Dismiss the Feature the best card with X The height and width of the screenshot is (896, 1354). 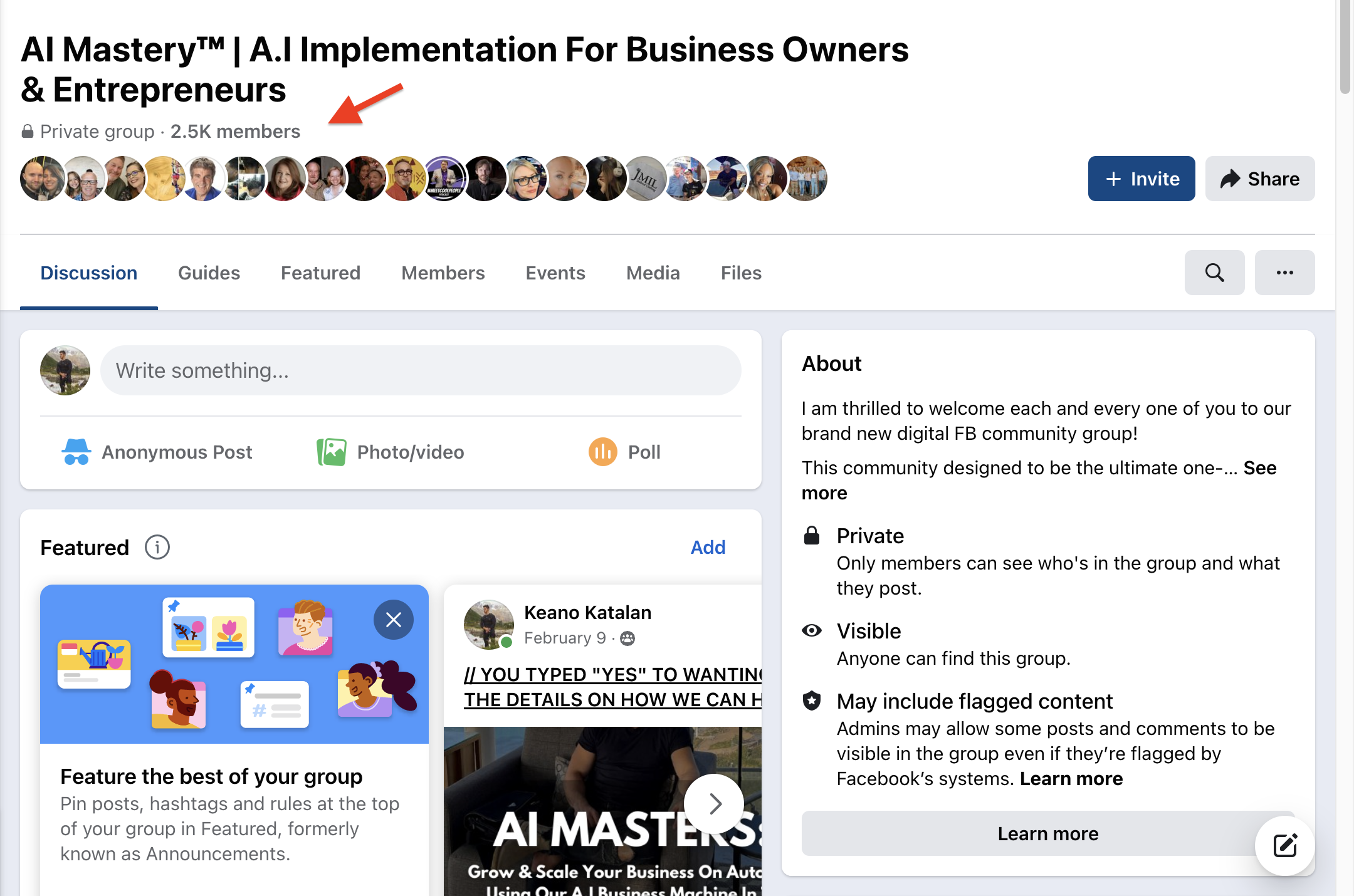[394, 620]
